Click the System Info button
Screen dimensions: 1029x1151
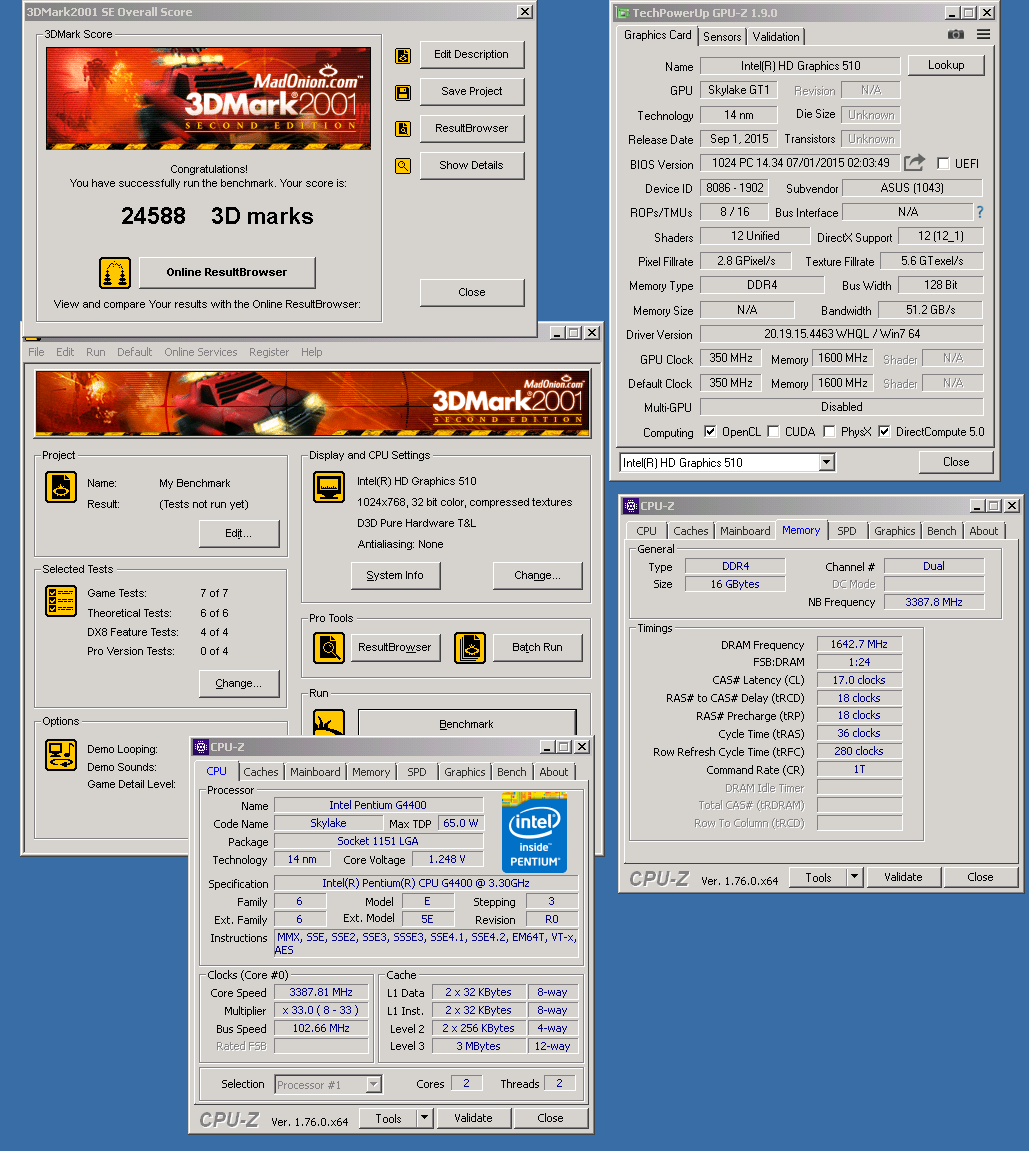click(x=395, y=576)
